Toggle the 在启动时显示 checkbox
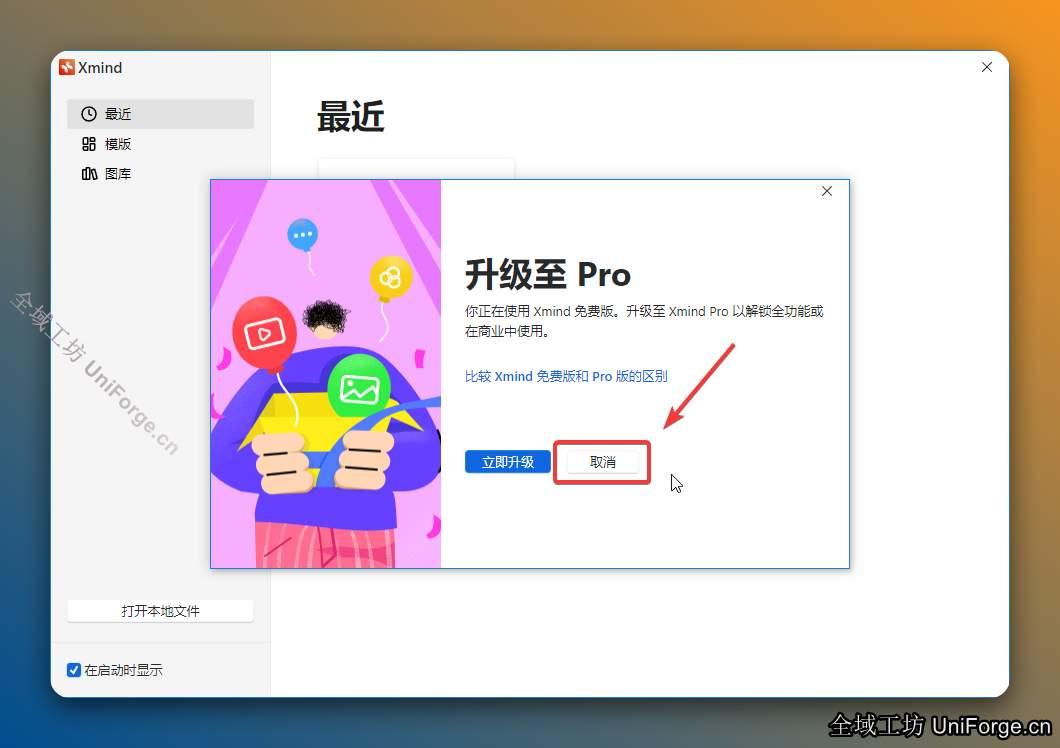 (74, 670)
